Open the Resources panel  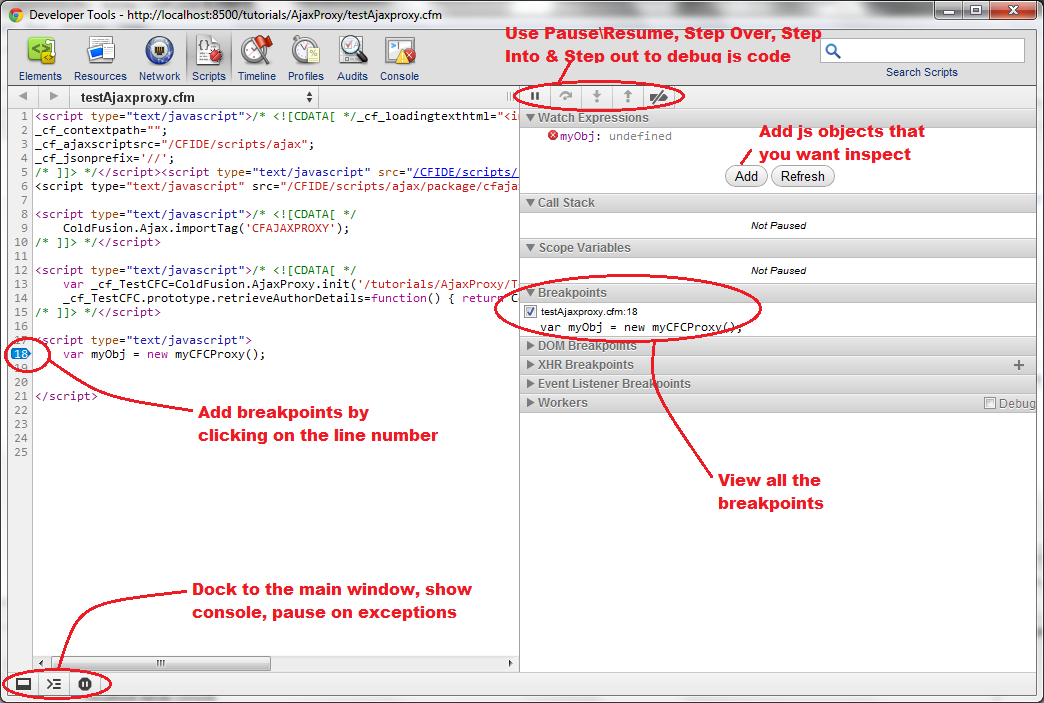pos(100,58)
